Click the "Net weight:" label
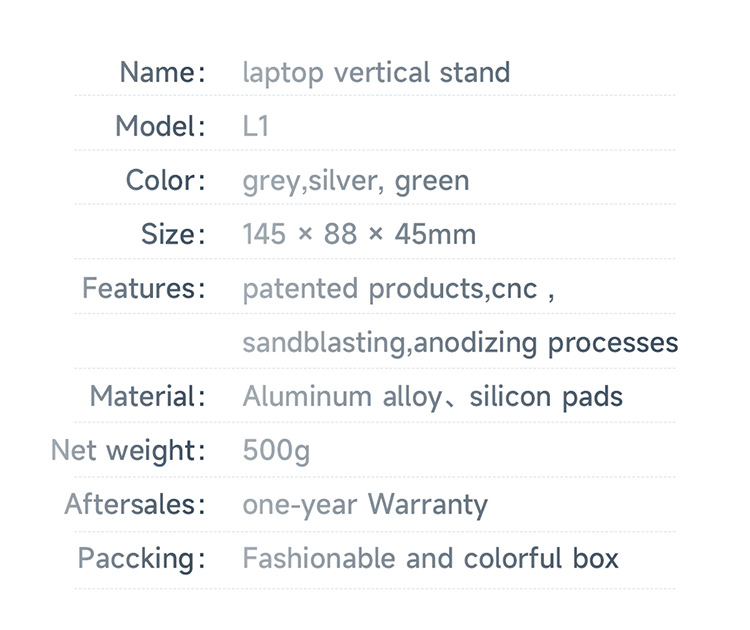Screen dimensions: 750x630 (x=127, y=450)
